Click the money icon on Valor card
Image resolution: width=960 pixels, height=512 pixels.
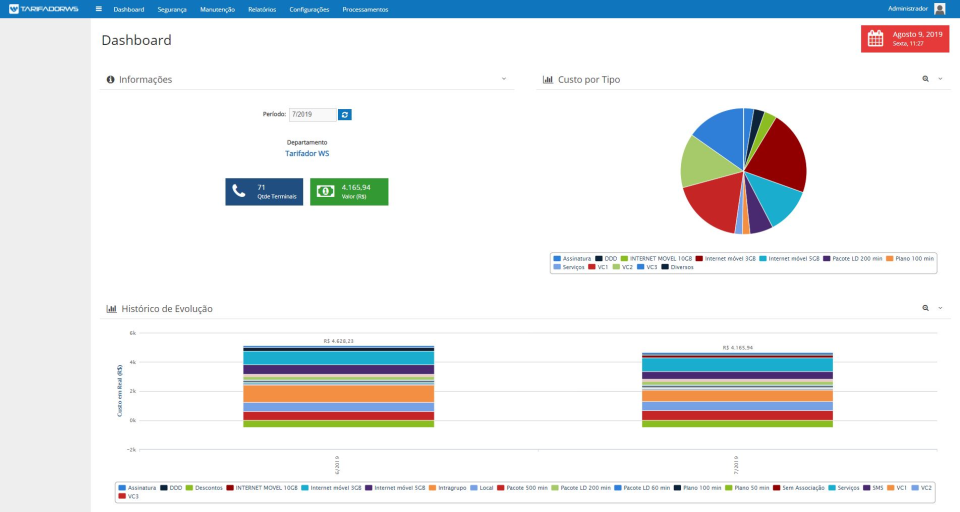[x=325, y=192]
